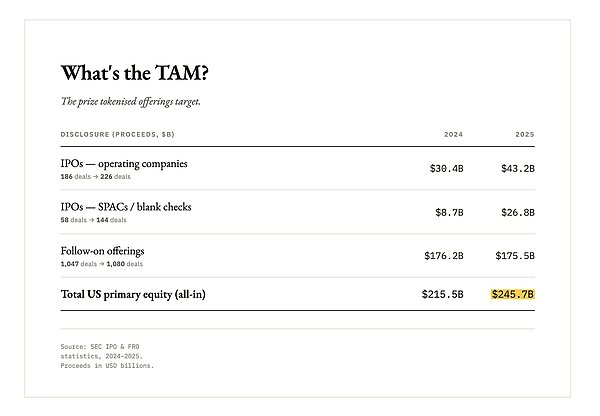The image size is (600, 416).
Task: Select the italic subtitle about tokenised offerings
Action: (x=131, y=101)
